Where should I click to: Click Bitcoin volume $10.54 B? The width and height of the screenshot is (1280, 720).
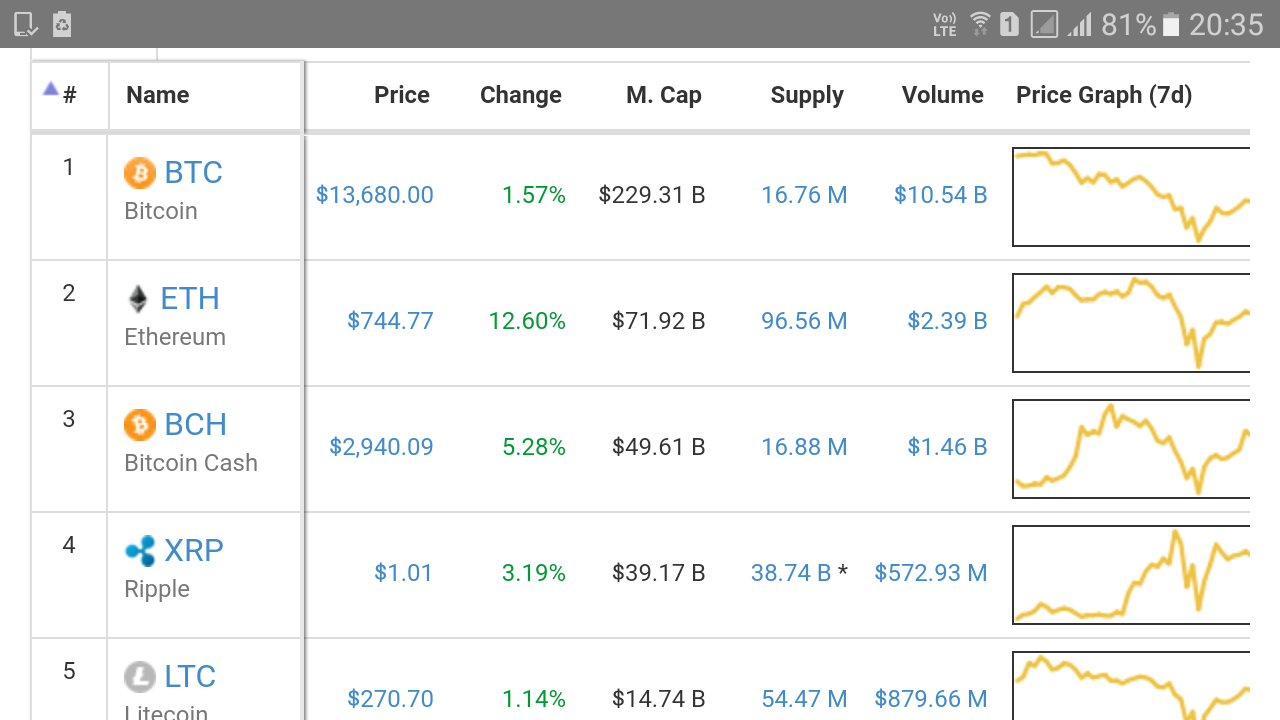(x=941, y=195)
